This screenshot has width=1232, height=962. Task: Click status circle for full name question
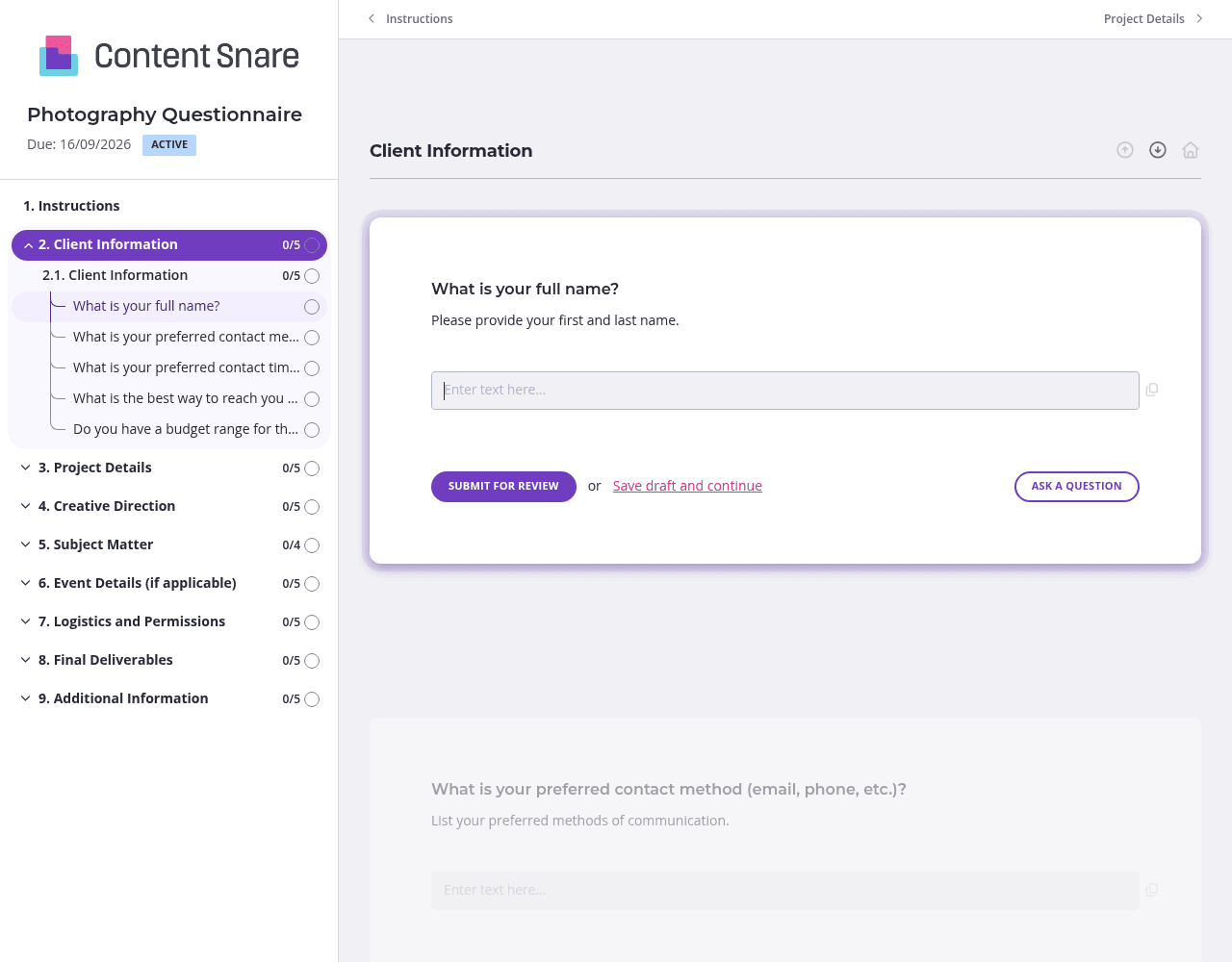pos(312,307)
